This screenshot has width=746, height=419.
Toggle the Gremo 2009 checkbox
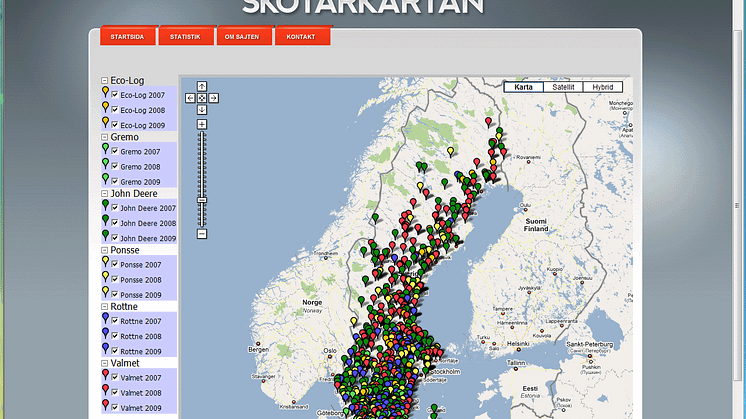click(115, 182)
